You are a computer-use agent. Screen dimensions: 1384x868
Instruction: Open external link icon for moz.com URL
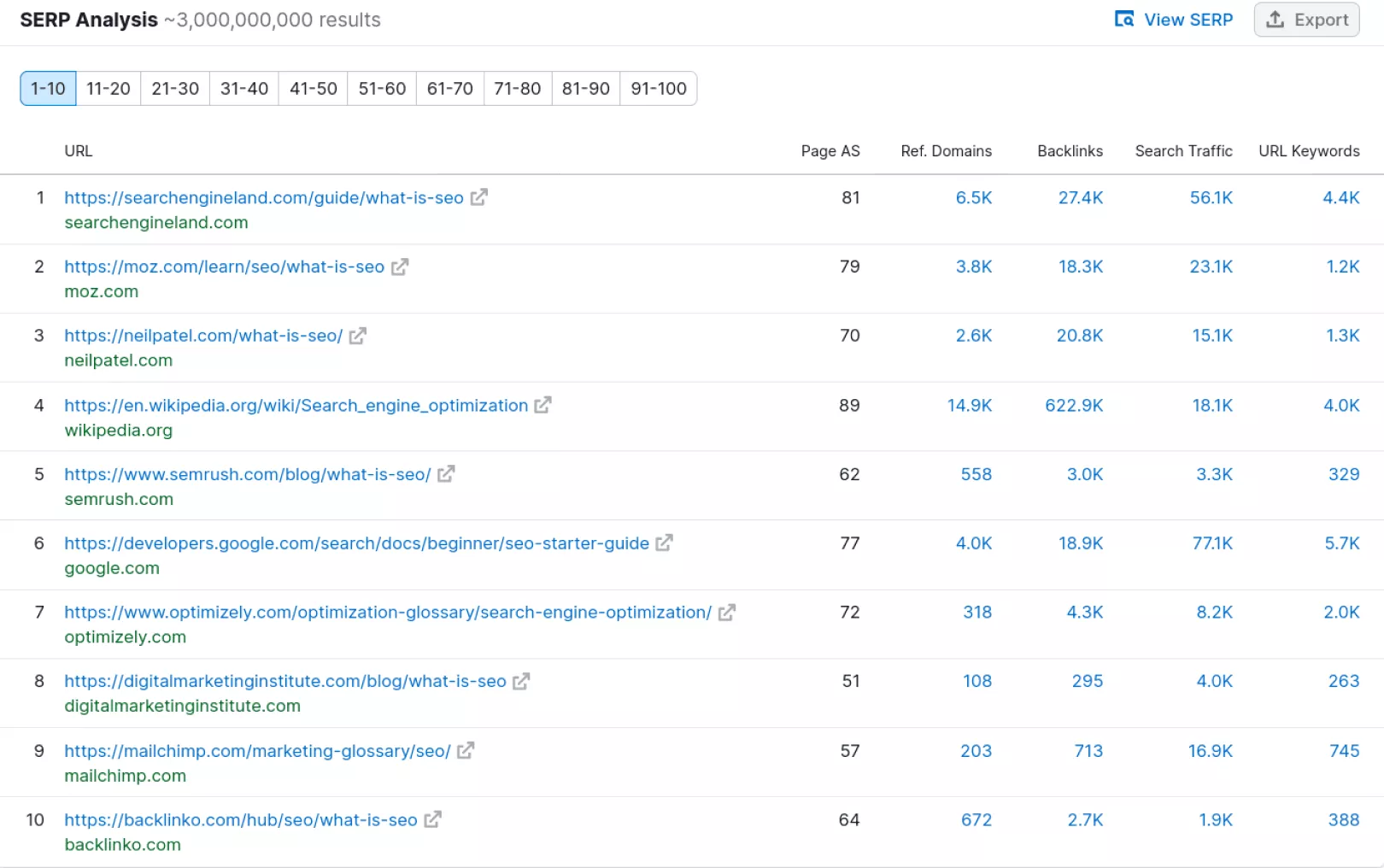tap(400, 267)
